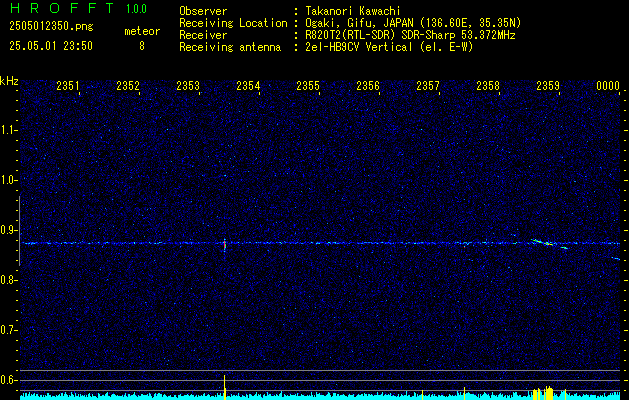The height and width of the screenshot is (400, 629).
Task: Click time marker 2351
Action: coord(68,85)
